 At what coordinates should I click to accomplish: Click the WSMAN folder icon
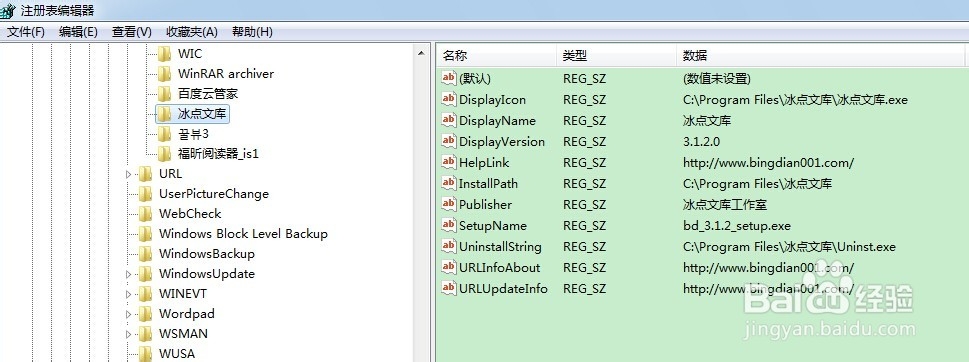point(145,334)
